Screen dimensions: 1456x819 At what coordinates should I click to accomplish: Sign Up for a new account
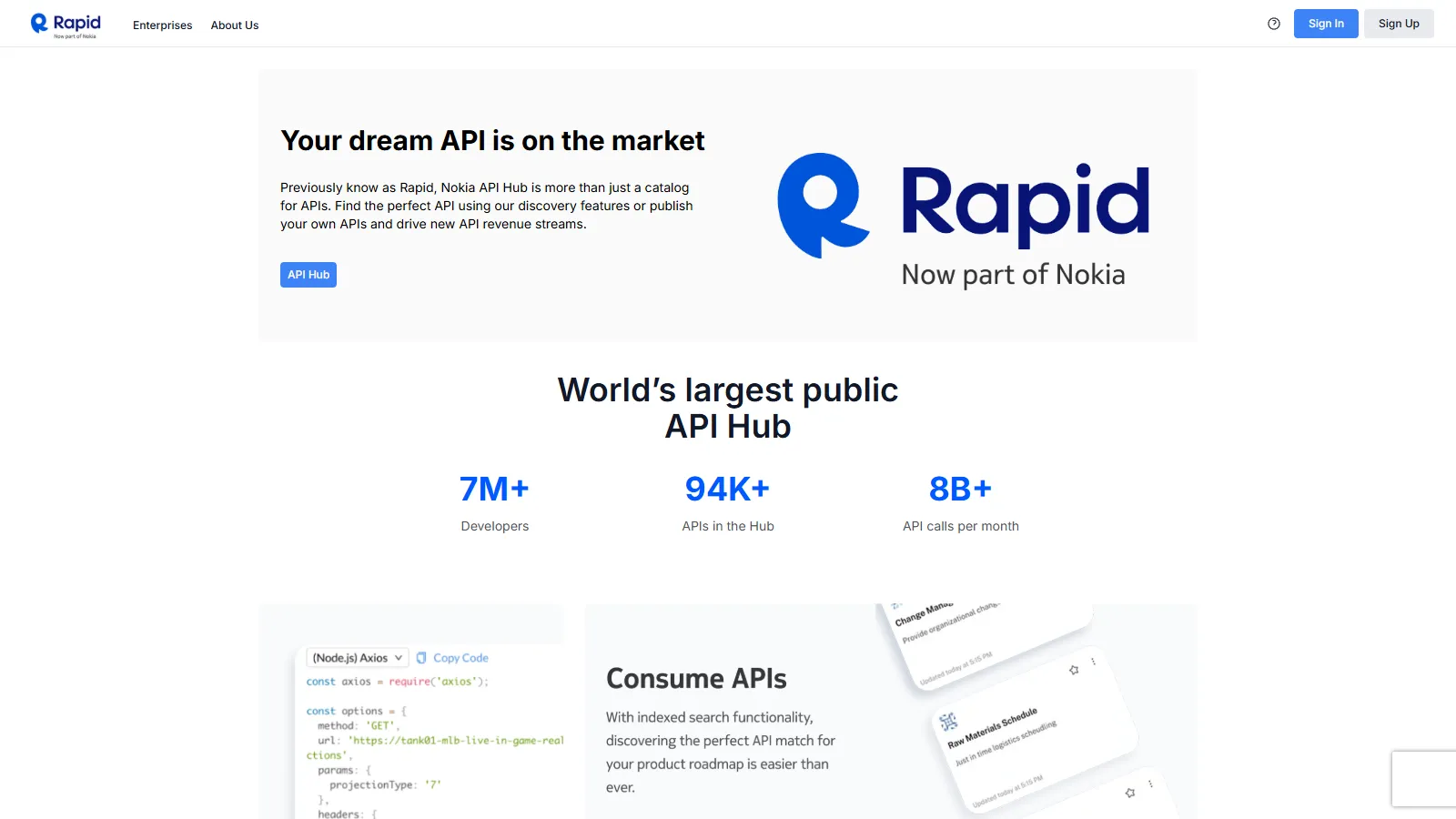pyautogui.click(x=1399, y=24)
